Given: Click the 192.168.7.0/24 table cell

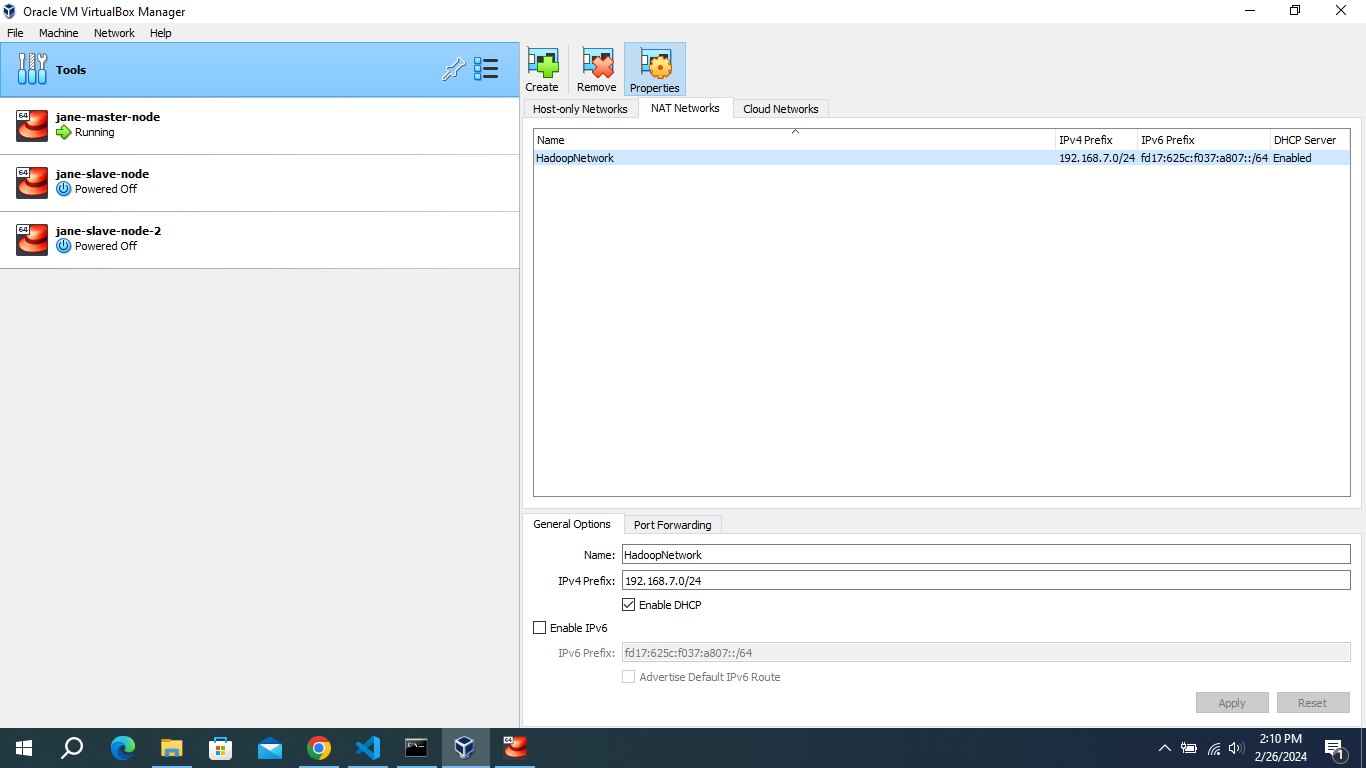Looking at the screenshot, I should (1097, 158).
